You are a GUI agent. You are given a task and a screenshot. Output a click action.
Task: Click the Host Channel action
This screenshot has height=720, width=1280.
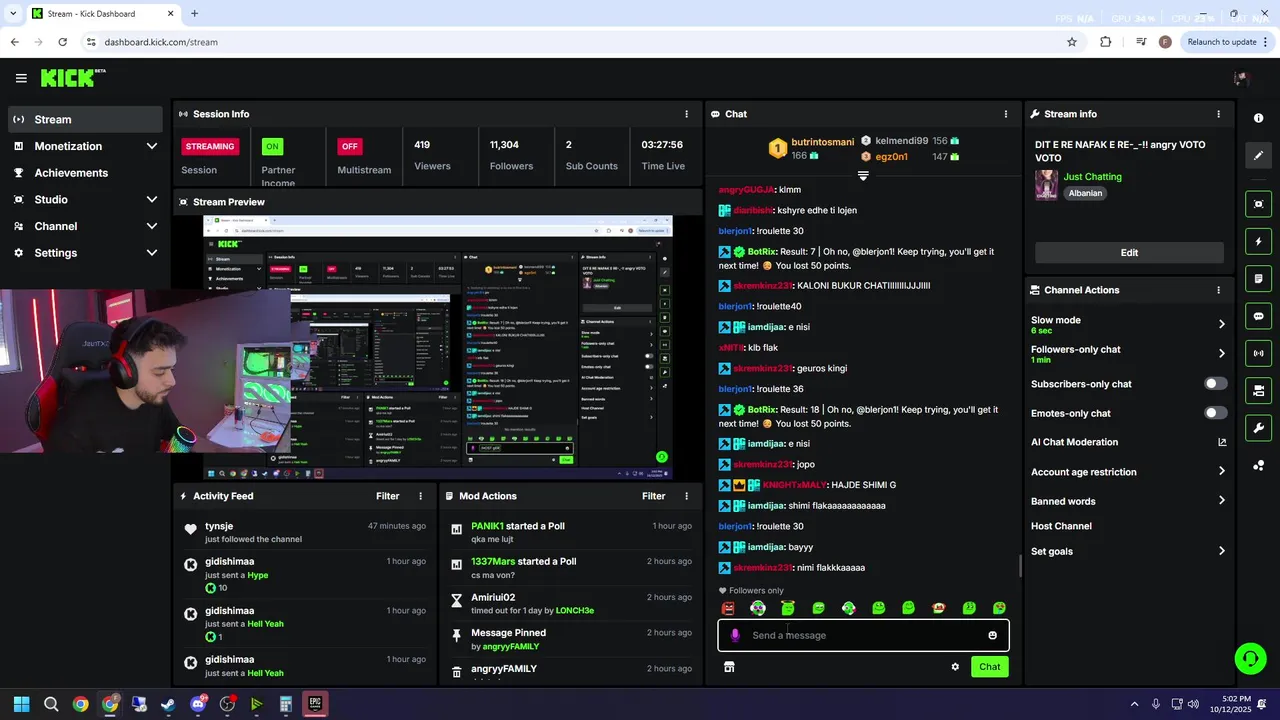(x=1061, y=526)
